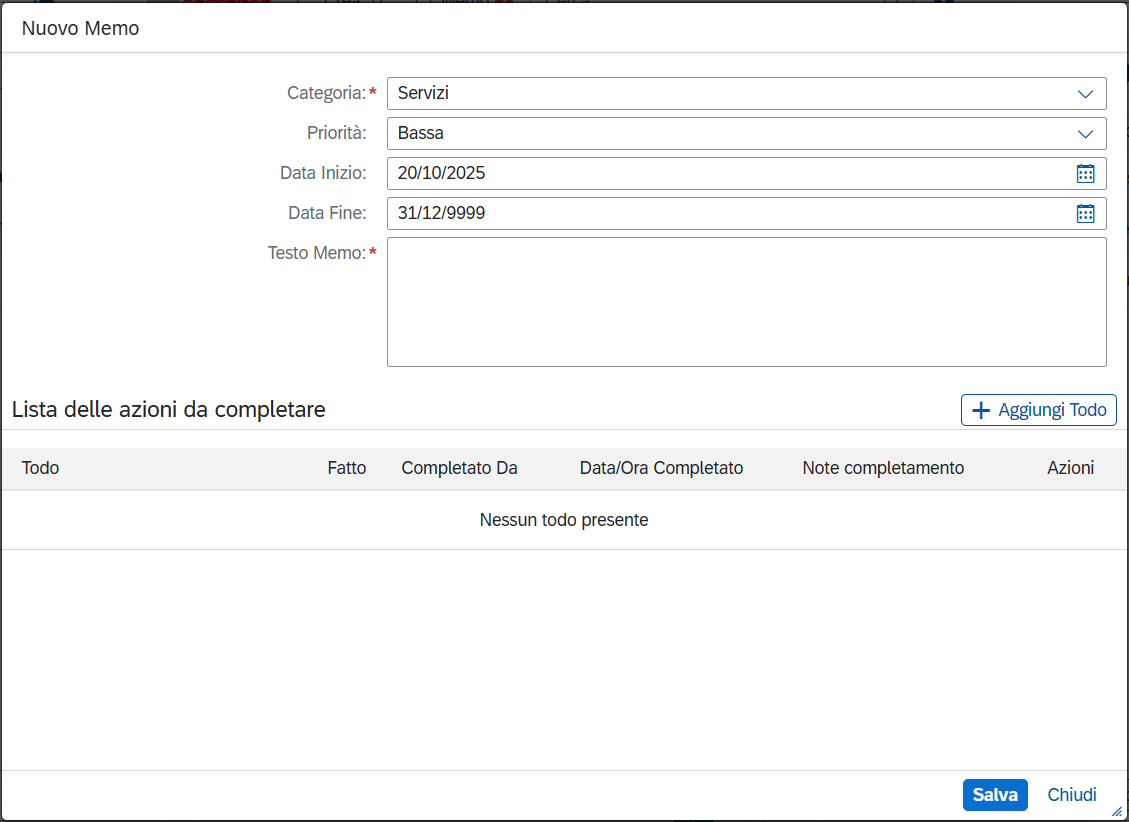Click the Todo column header
Image resolution: width=1129 pixels, height=822 pixels.
(41, 468)
